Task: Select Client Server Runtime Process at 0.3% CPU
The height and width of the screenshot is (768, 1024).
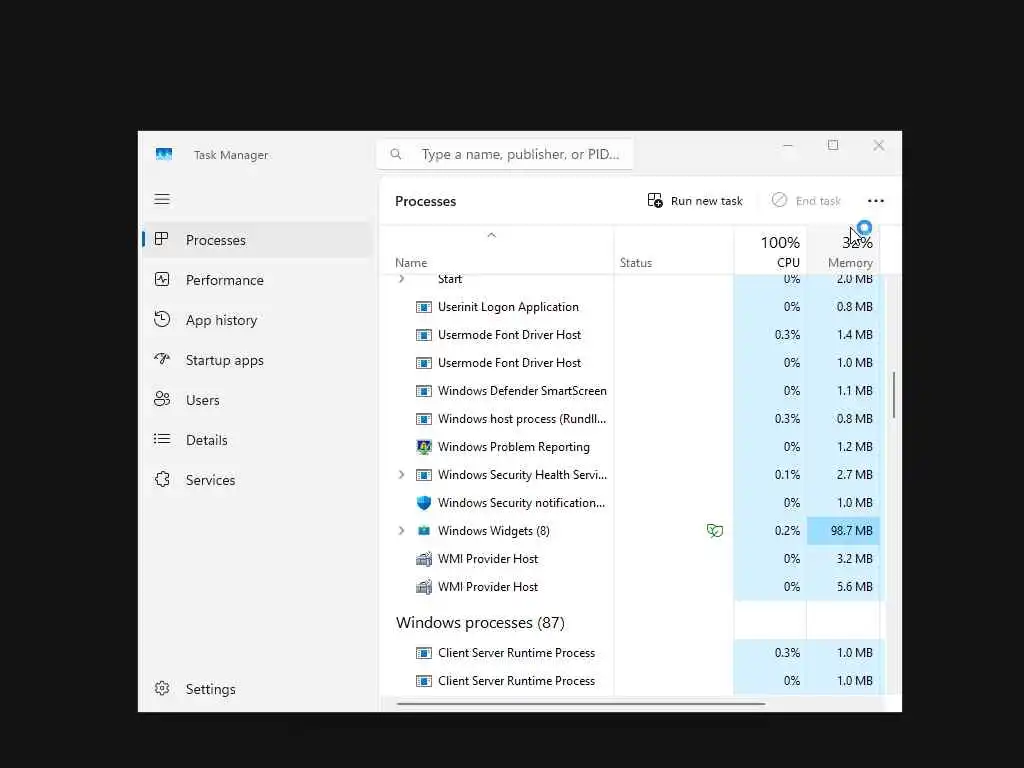Action: pyautogui.click(x=632, y=653)
